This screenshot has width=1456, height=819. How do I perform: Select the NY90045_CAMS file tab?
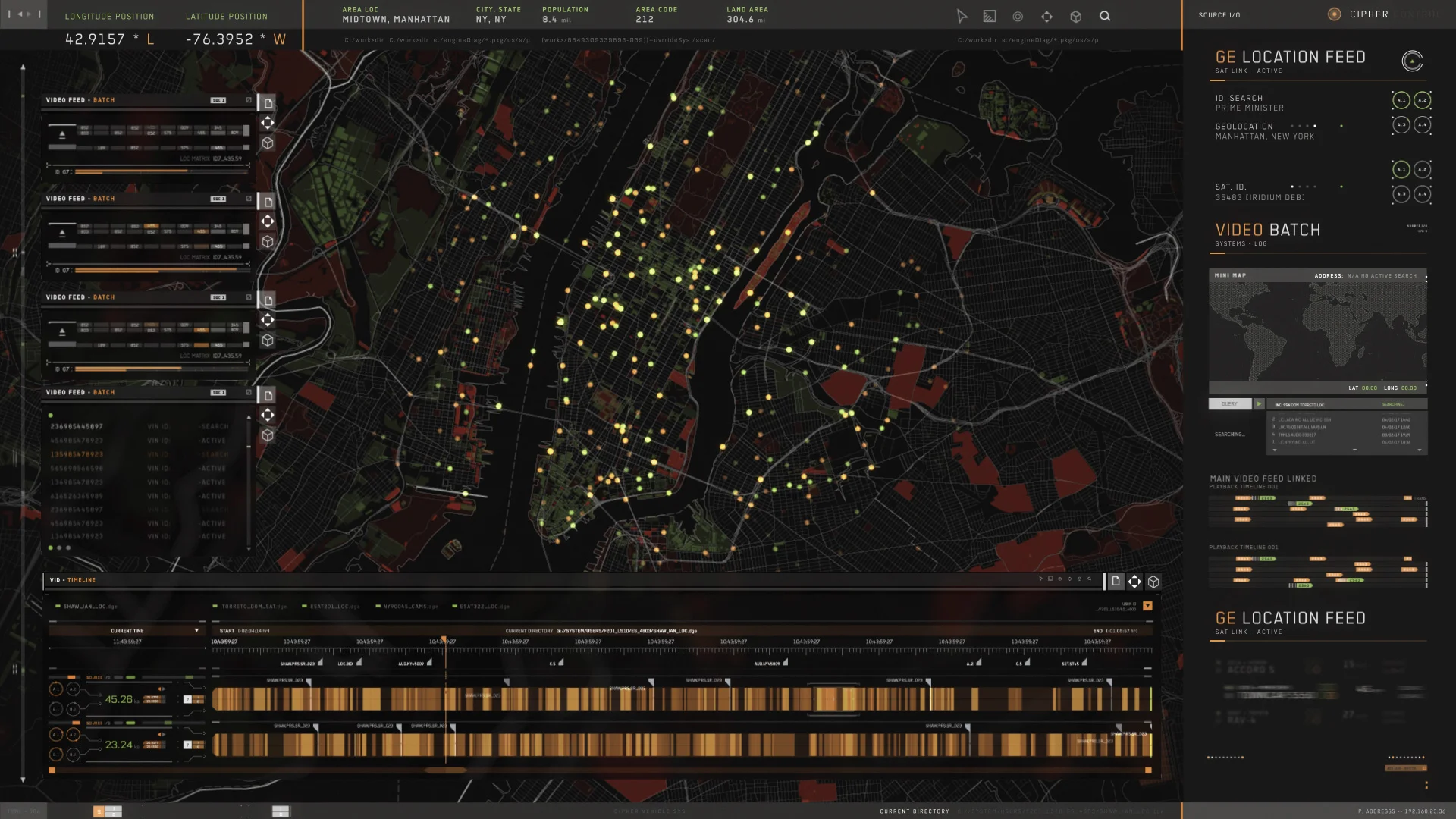(x=406, y=607)
